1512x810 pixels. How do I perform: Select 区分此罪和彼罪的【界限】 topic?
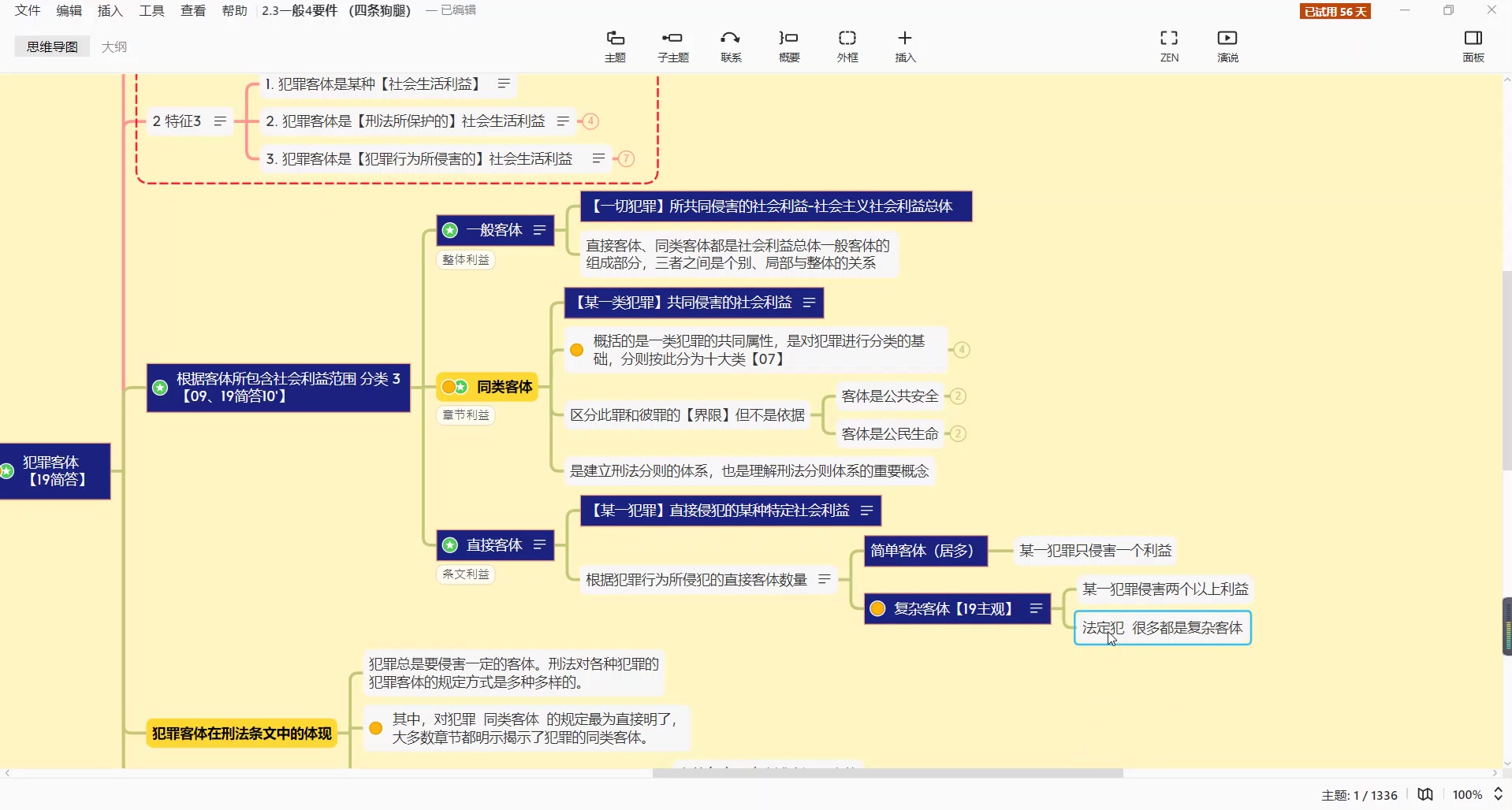coord(687,415)
